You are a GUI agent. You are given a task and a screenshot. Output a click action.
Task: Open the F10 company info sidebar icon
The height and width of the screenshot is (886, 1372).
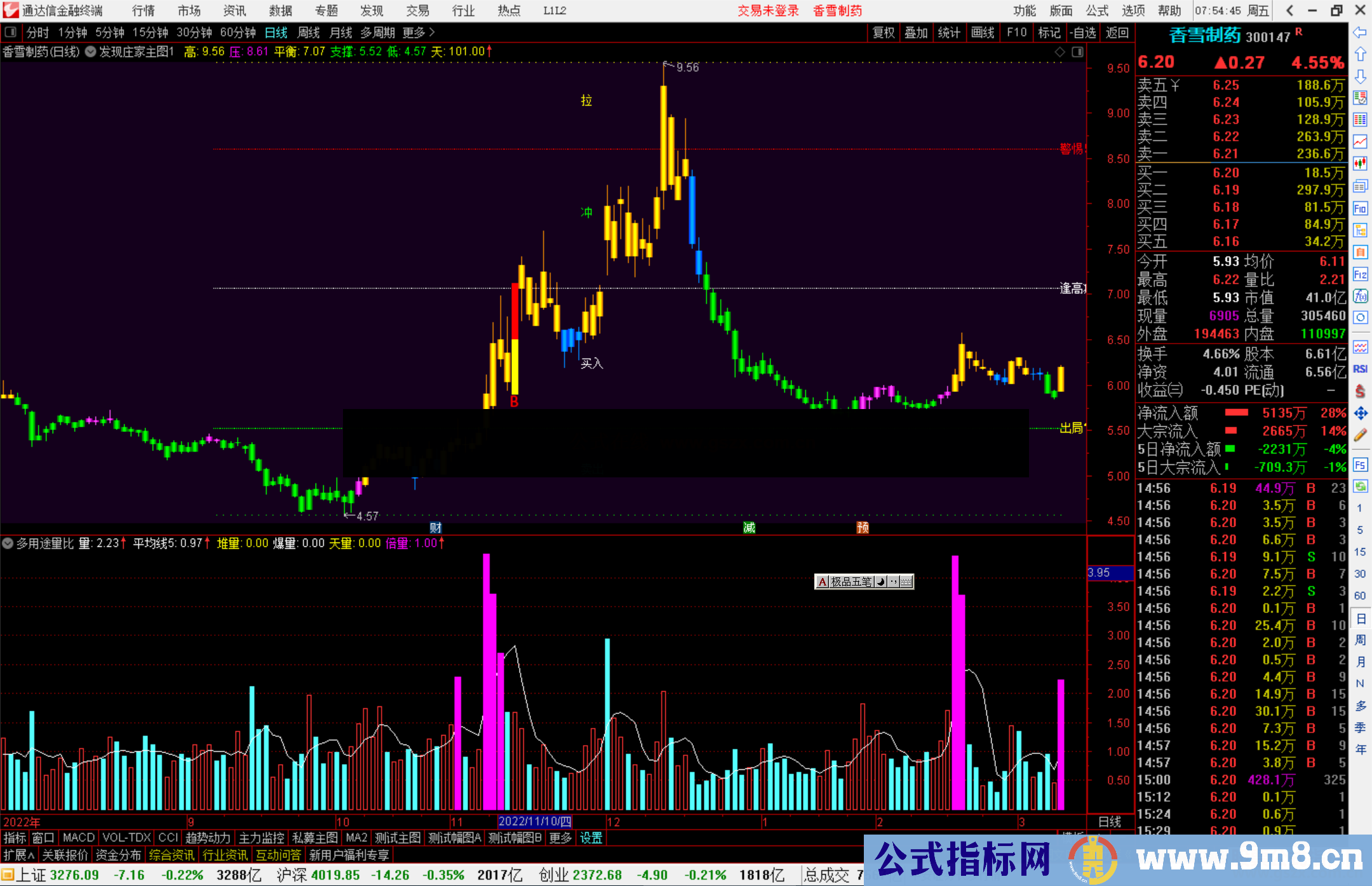[x=1360, y=209]
